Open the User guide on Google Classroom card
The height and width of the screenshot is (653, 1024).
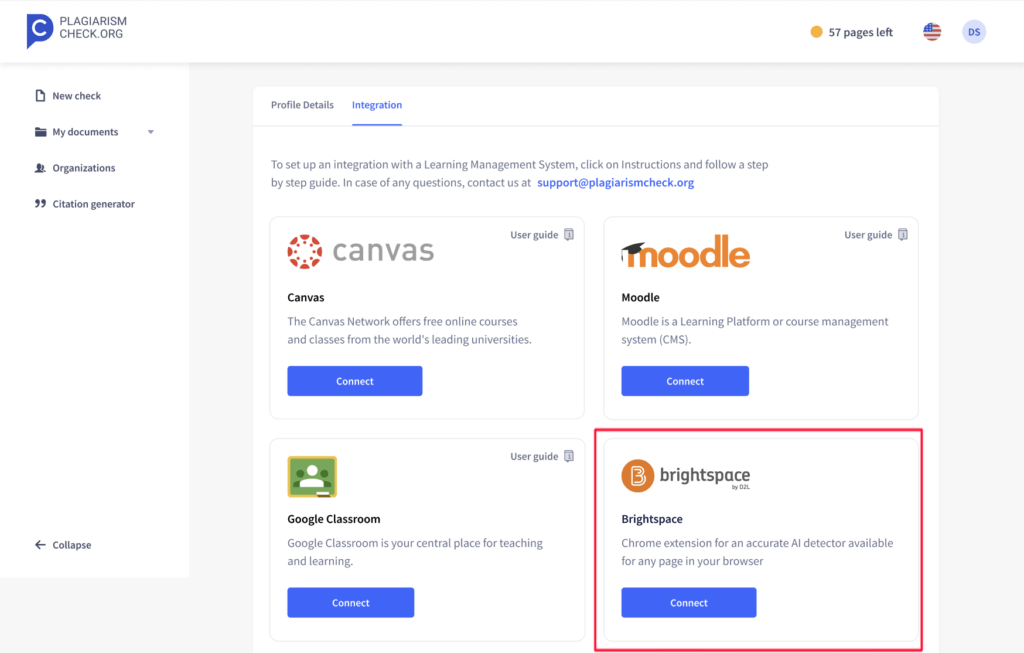click(x=569, y=455)
